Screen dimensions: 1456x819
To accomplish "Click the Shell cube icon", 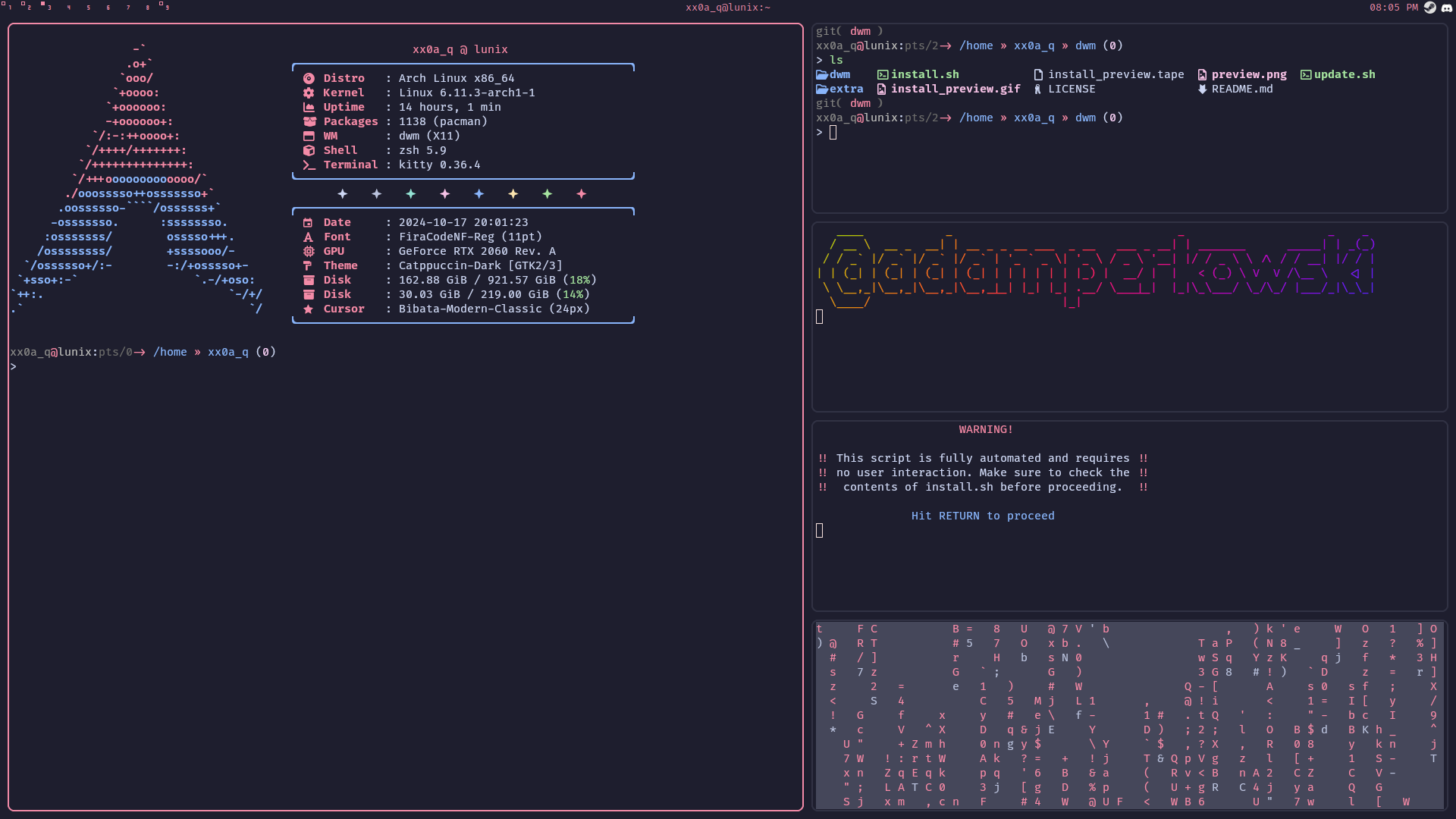I will point(309,150).
